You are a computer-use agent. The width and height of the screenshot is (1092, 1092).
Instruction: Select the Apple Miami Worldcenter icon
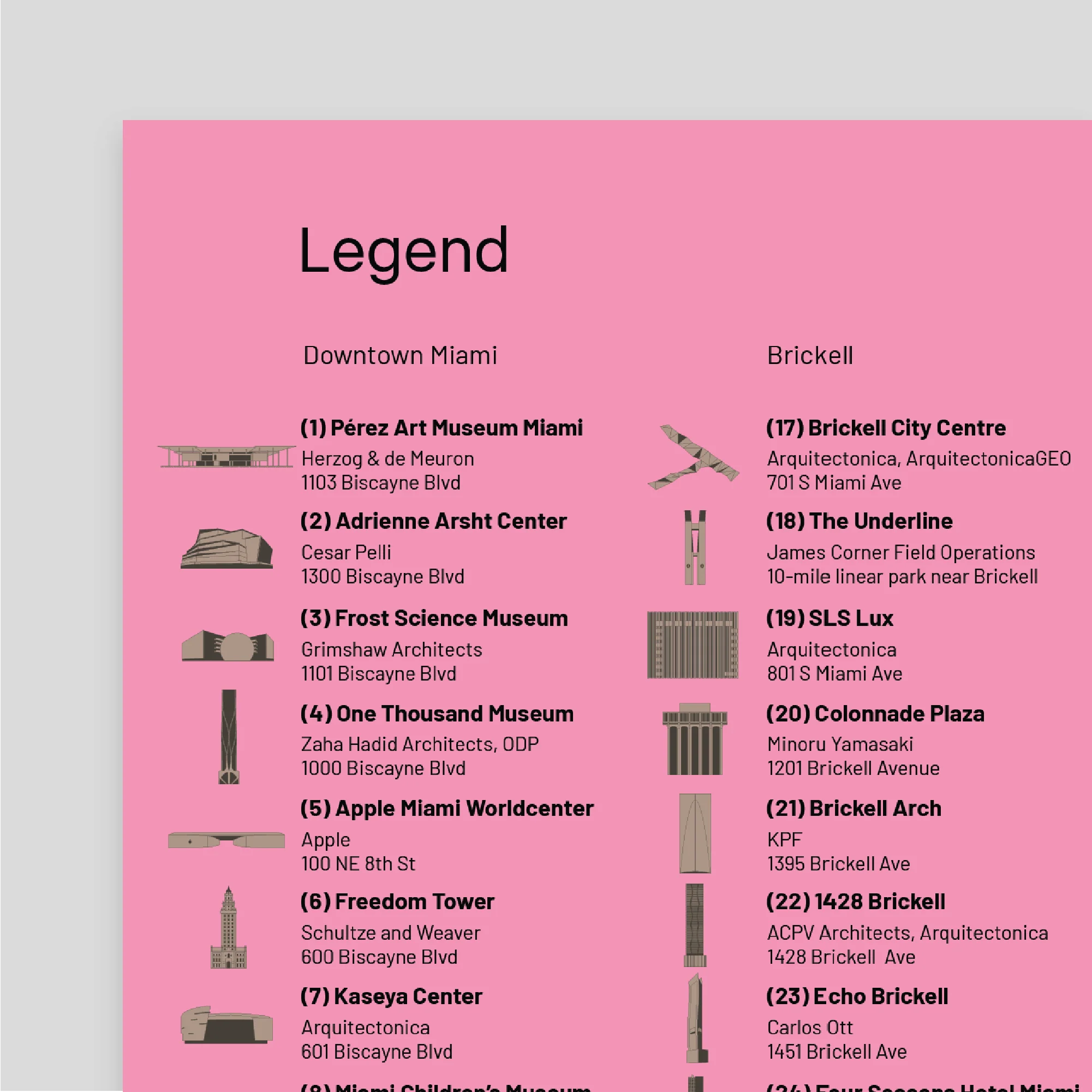[226, 839]
